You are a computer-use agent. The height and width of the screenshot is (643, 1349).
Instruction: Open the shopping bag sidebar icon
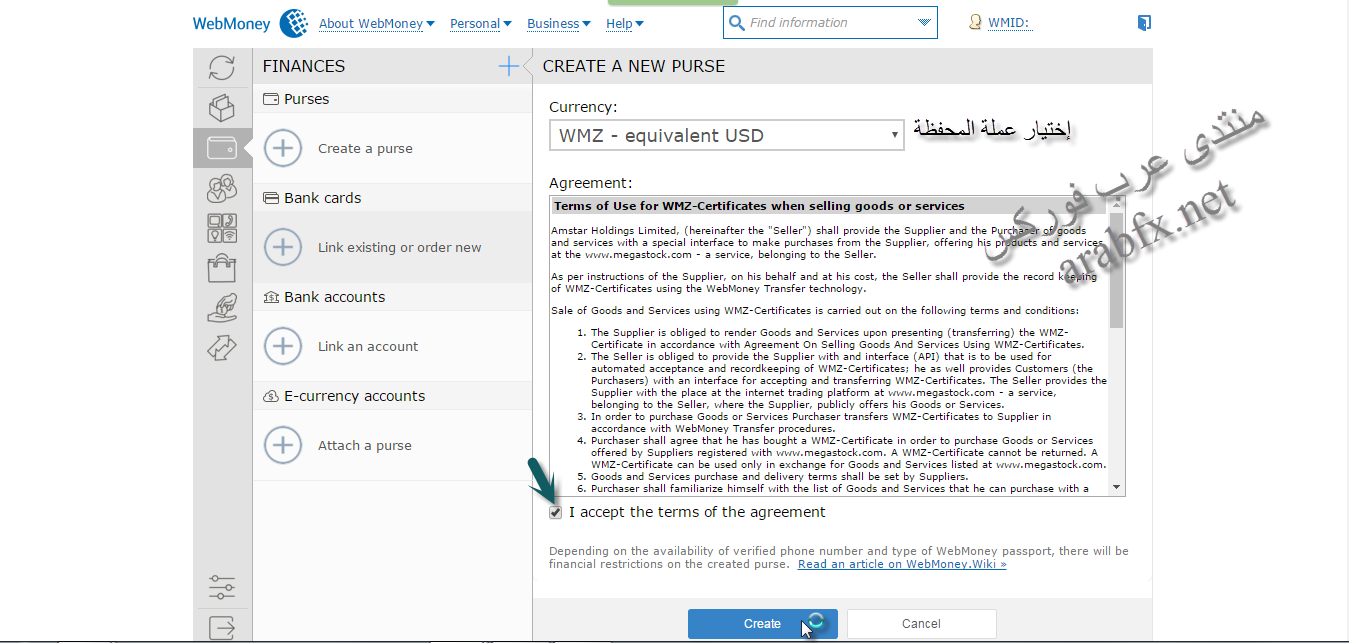221,268
